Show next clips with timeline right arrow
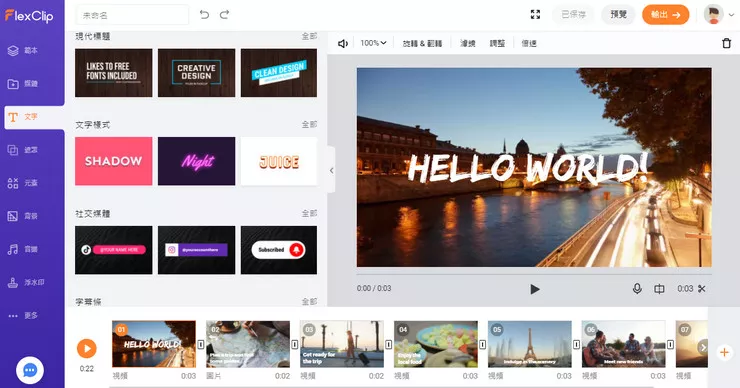The height and width of the screenshot is (388, 740). [x=703, y=347]
